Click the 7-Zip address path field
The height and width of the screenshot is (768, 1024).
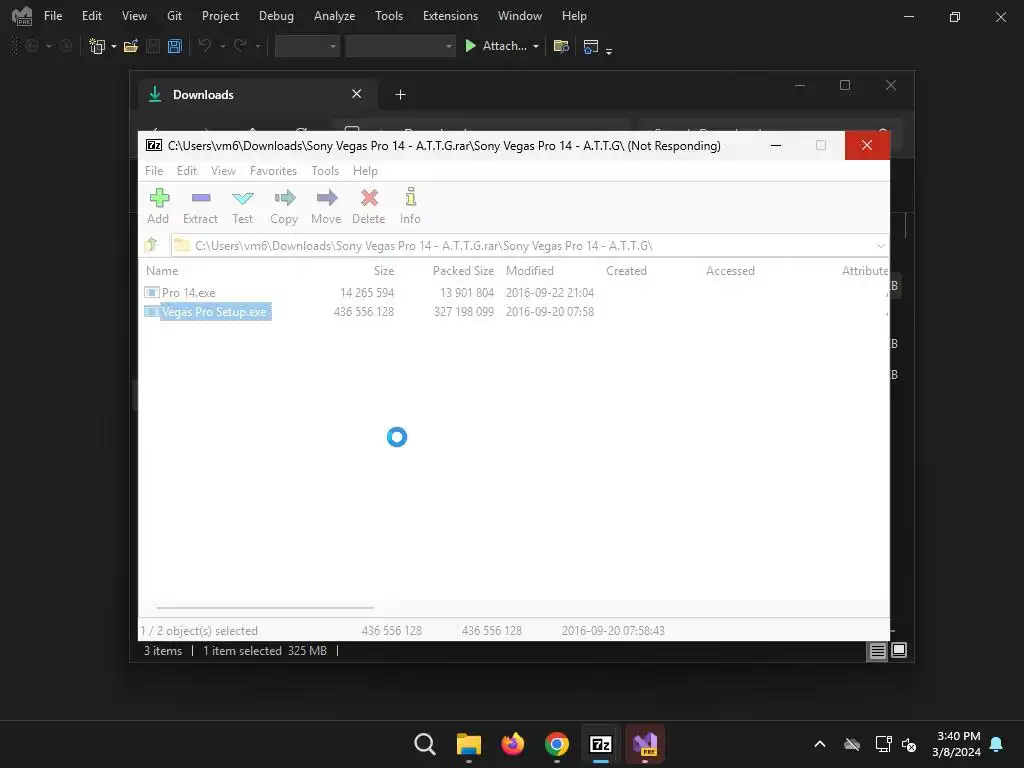[530, 246]
